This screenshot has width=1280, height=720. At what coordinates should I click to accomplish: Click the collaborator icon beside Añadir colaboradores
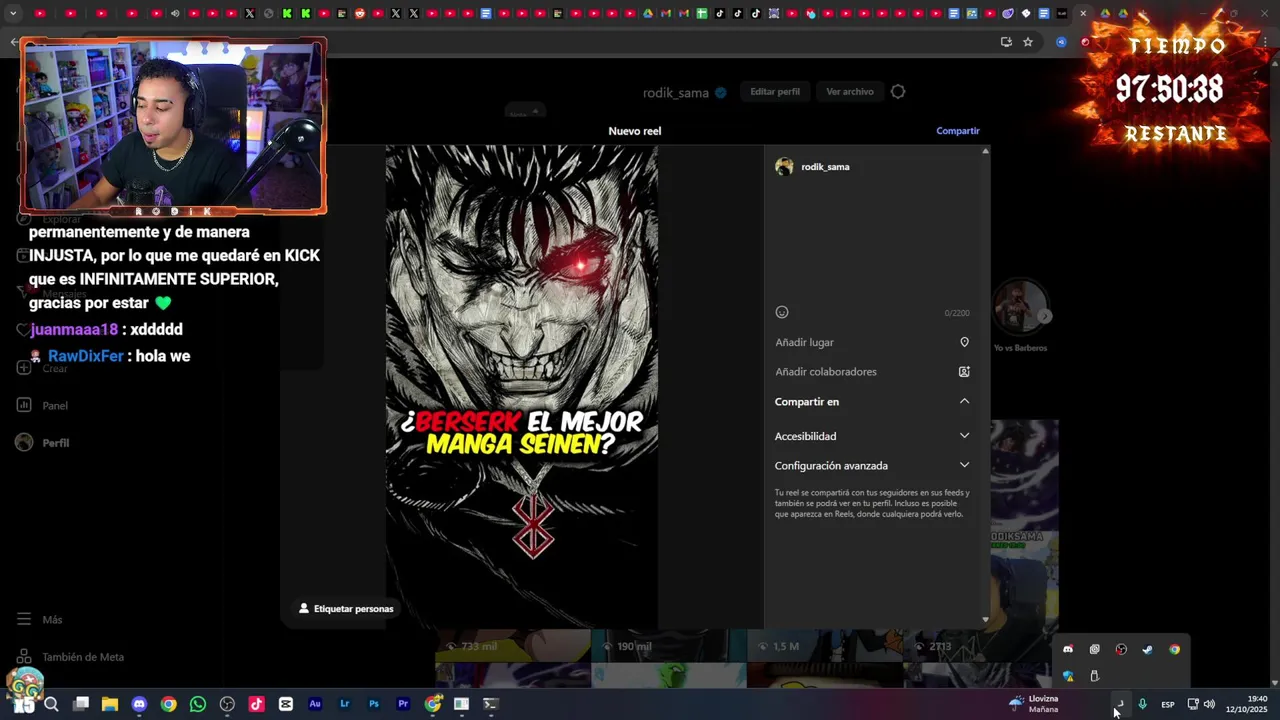coord(964,371)
